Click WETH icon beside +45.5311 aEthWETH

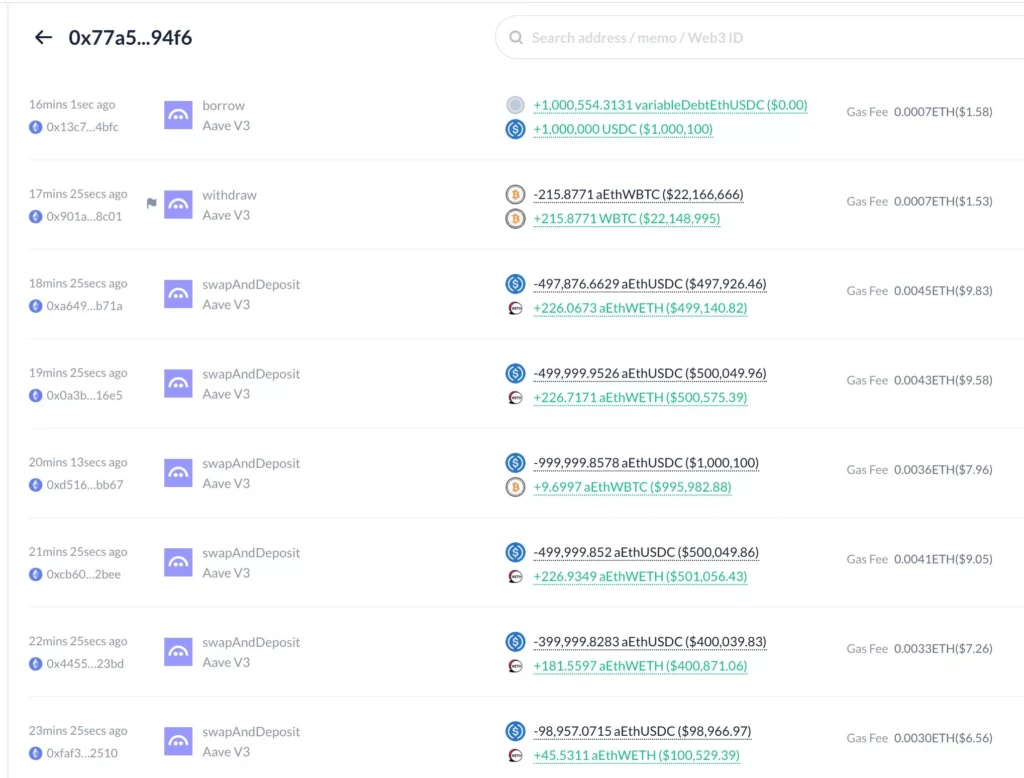pos(515,755)
